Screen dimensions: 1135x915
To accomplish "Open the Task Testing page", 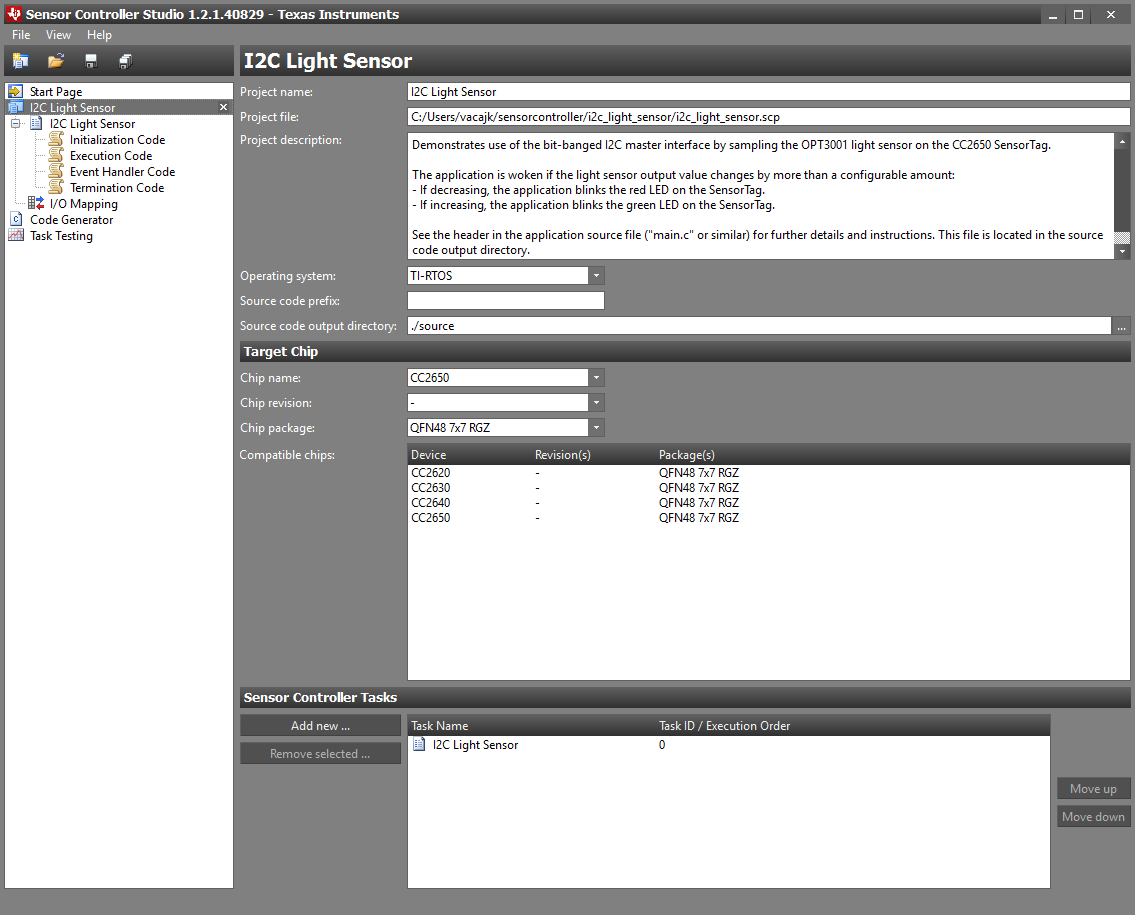I will click(61, 235).
